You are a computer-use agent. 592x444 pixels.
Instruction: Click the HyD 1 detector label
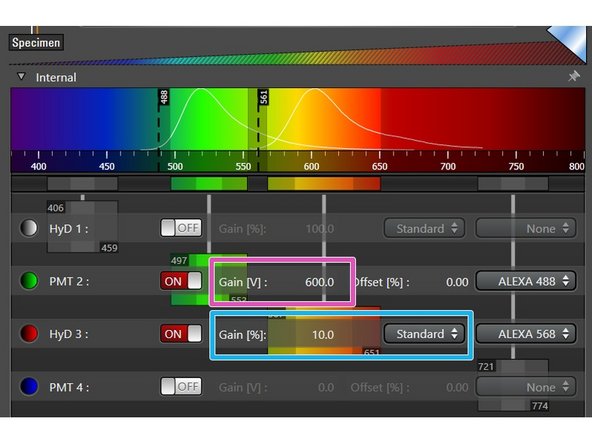point(69,229)
